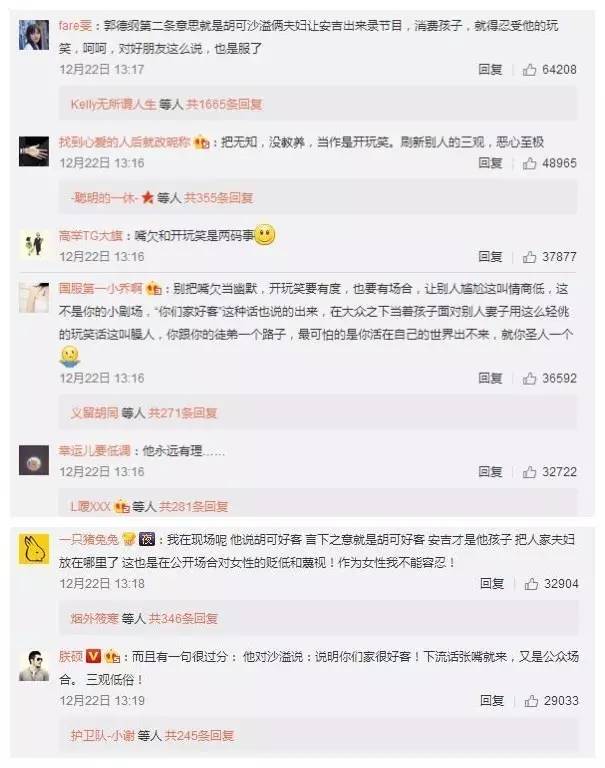The width and height of the screenshot is (605, 768).
Task: Expand the 共355条回复 replies thread
Action: coord(218,198)
